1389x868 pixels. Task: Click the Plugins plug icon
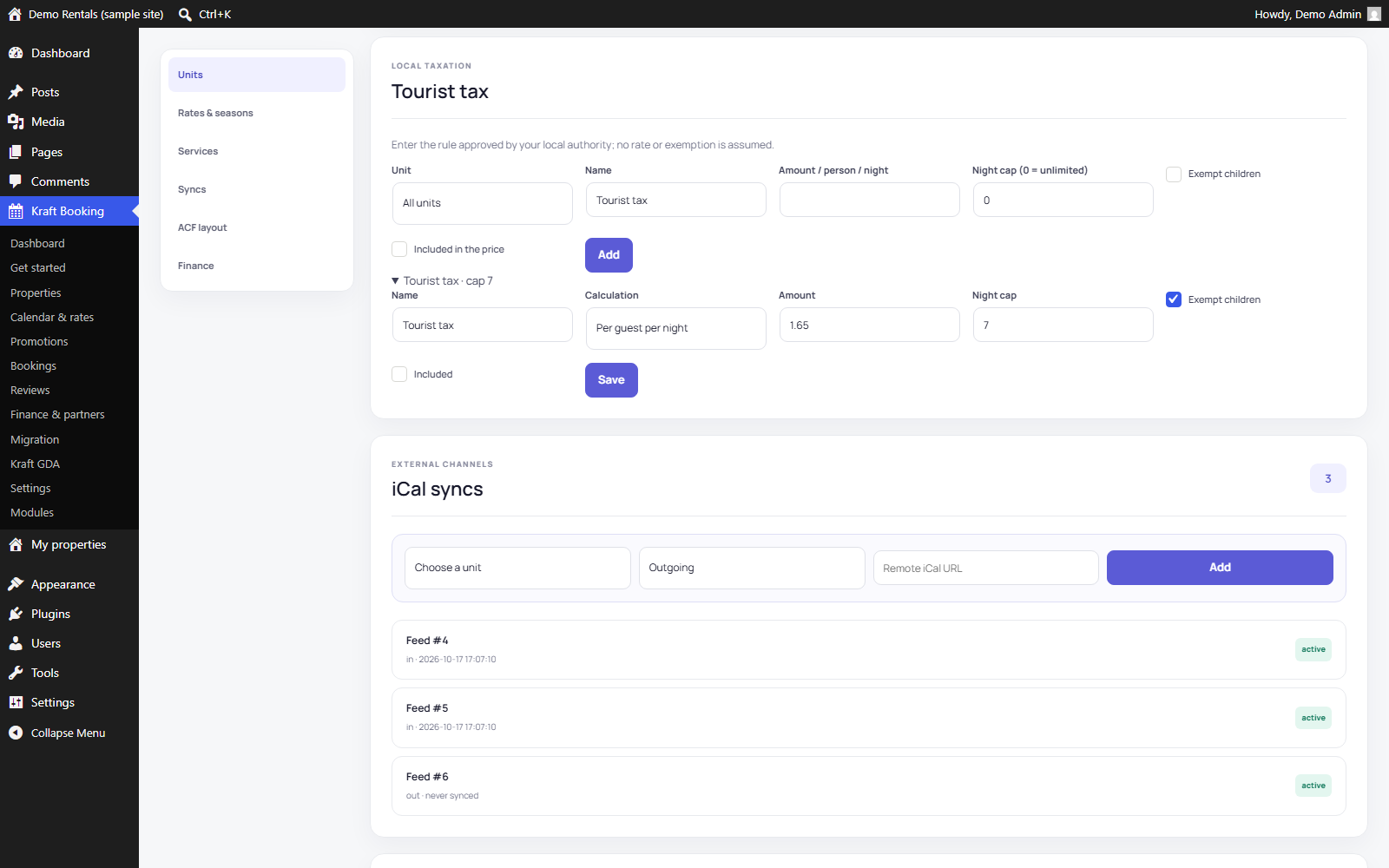click(16, 614)
